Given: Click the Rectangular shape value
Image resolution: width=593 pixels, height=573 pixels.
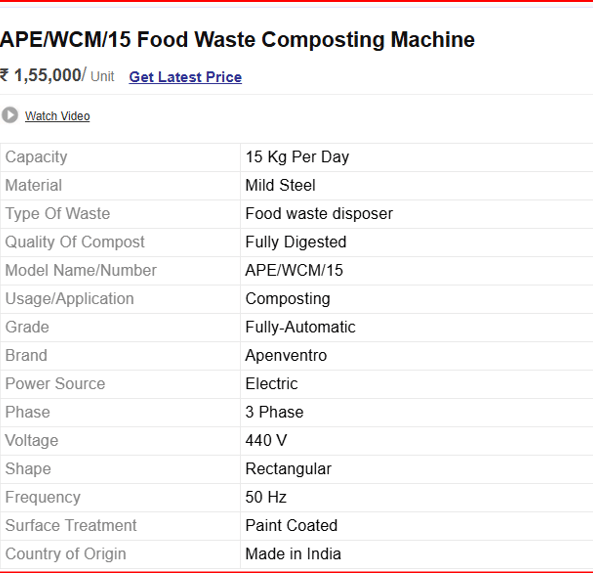Looking at the screenshot, I should pos(288,469).
